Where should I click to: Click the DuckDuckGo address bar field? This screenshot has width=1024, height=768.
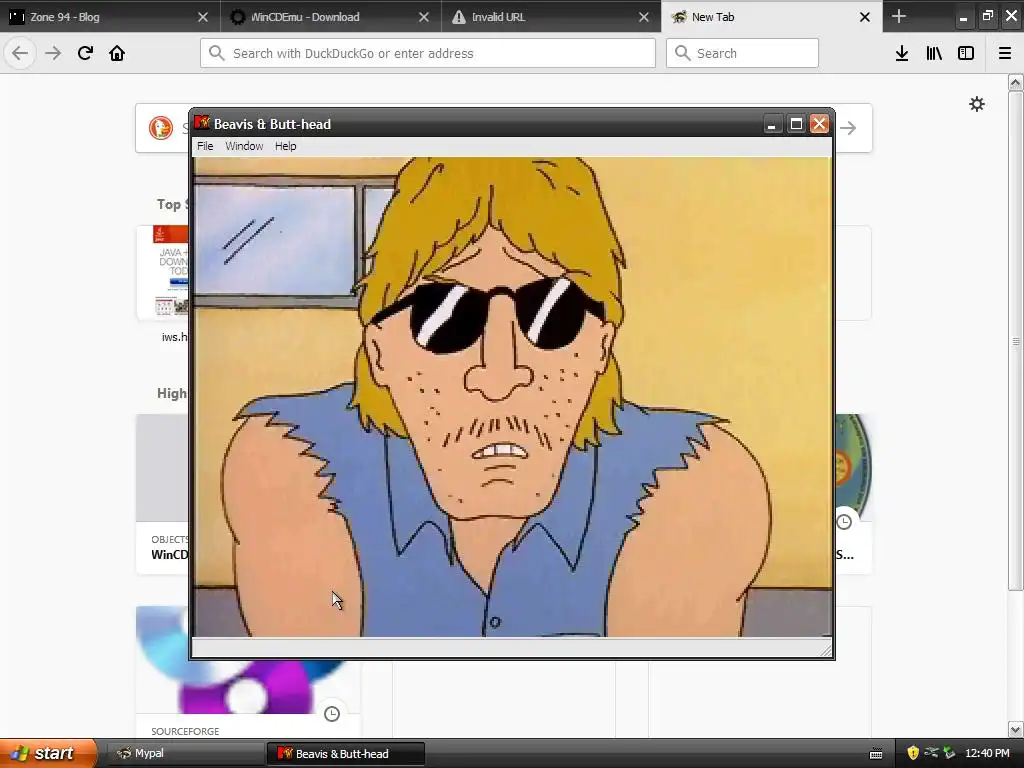pyautogui.click(x=428, y=53)
